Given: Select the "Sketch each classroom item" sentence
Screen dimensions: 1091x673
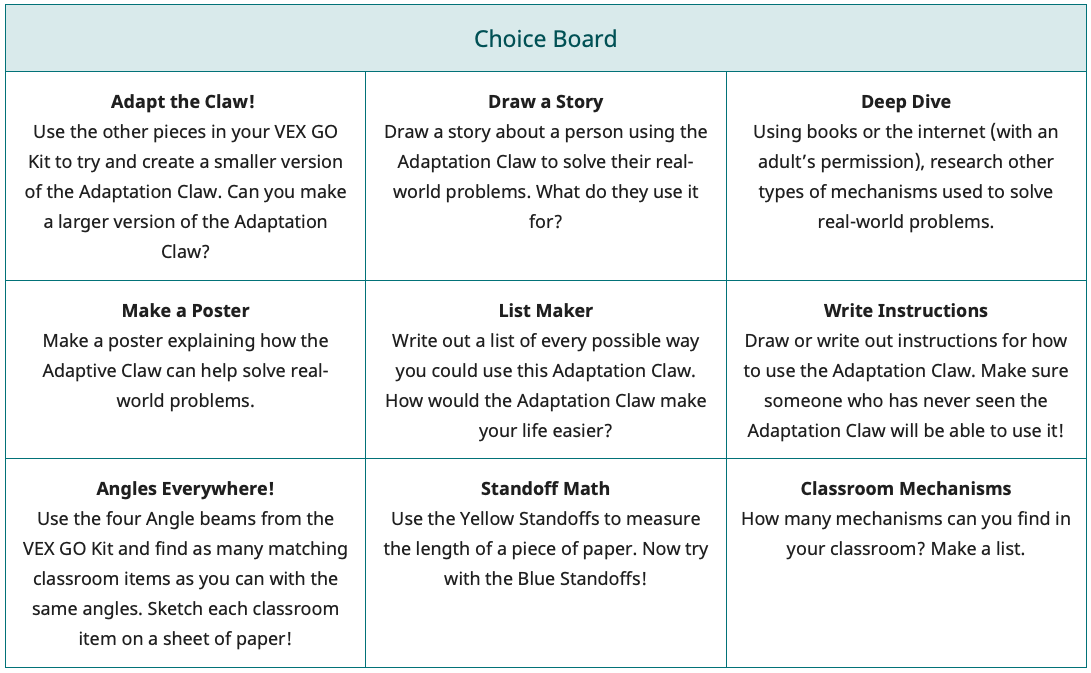Looking at the screenshot, I should click(185, 623).
